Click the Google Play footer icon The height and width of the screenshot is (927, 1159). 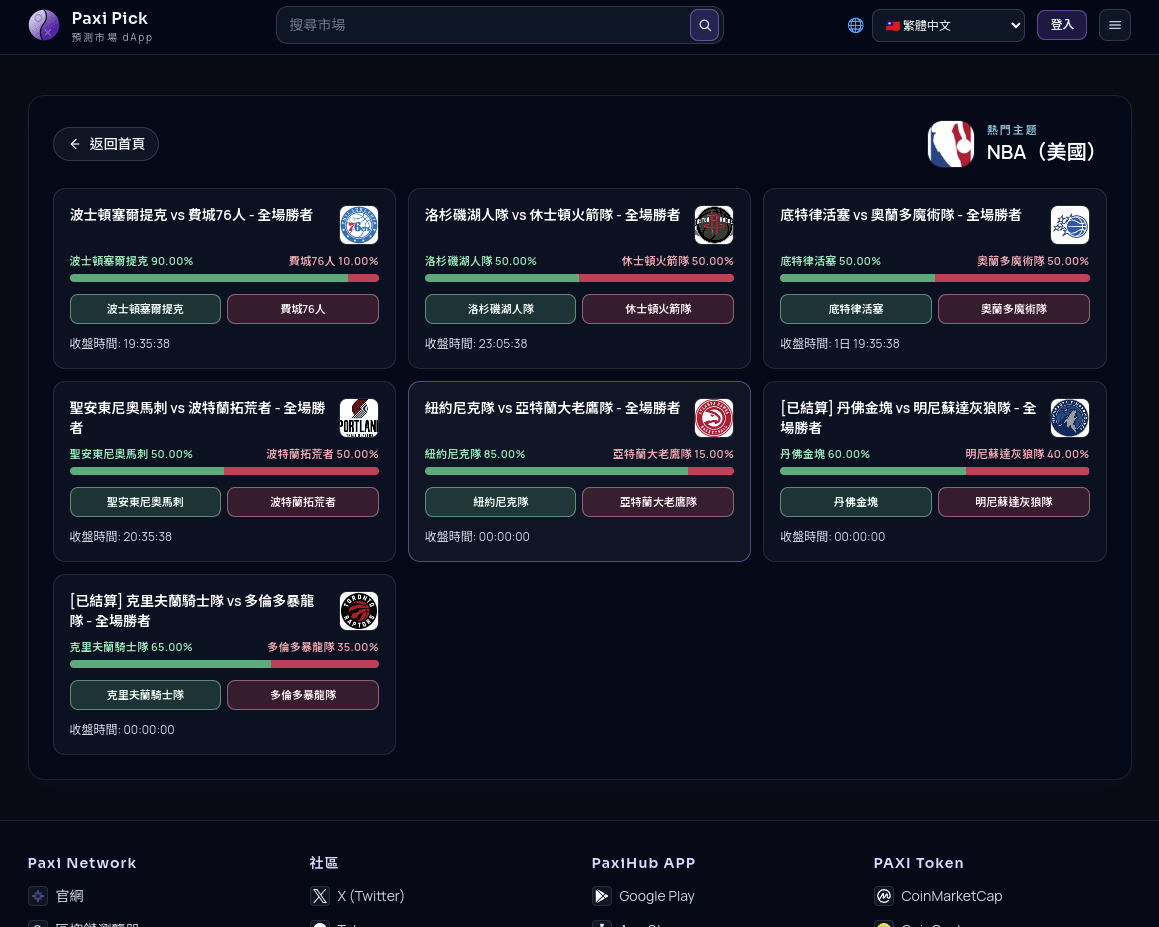point(602,896)
